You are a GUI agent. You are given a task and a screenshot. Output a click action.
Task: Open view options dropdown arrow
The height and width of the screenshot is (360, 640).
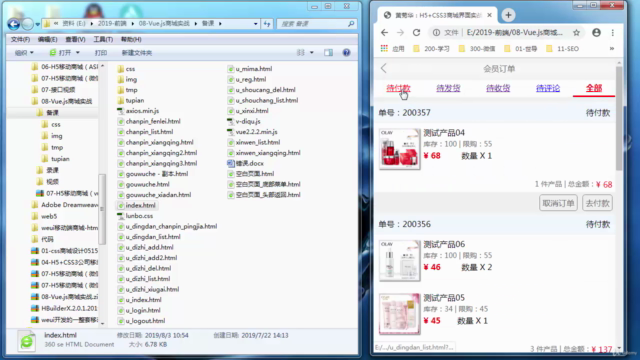tap(311, 53)
